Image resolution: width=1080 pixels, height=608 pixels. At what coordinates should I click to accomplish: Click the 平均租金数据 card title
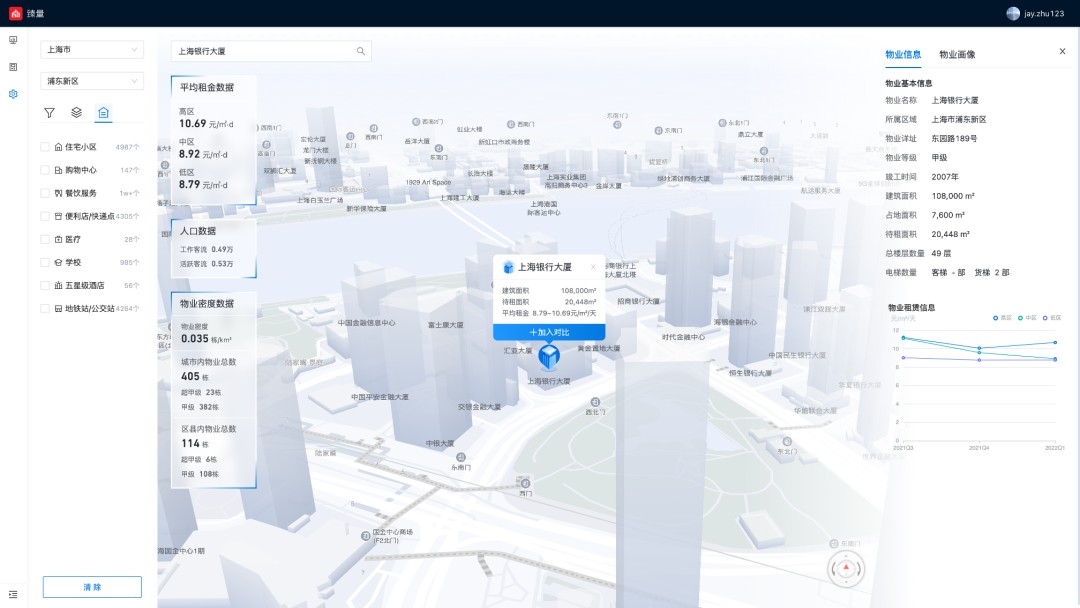point(207,87)
